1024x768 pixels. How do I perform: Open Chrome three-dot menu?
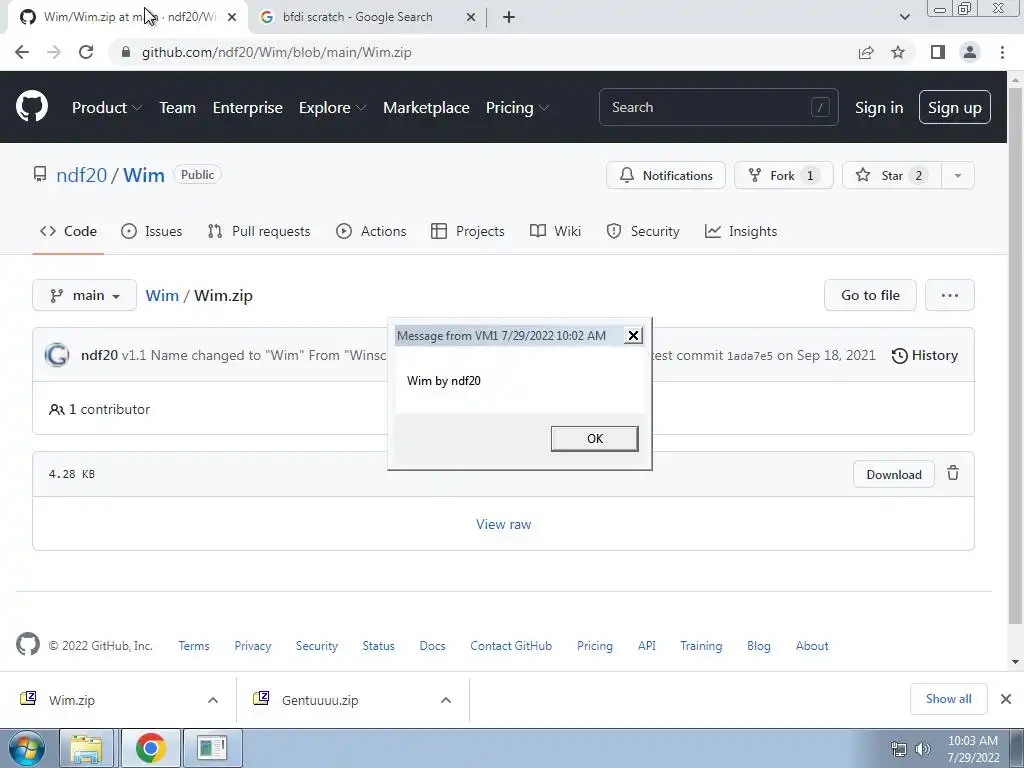coord(1002,52)
